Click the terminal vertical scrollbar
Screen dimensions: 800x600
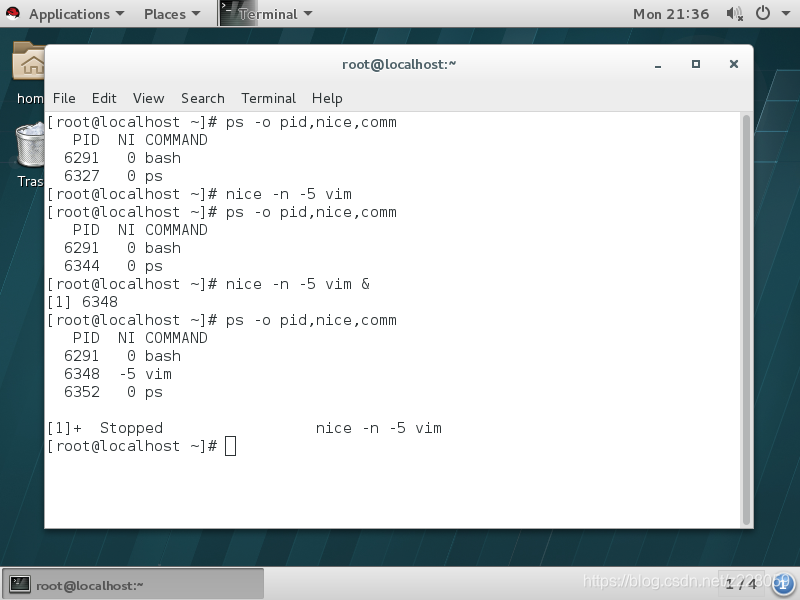(746, 320)
